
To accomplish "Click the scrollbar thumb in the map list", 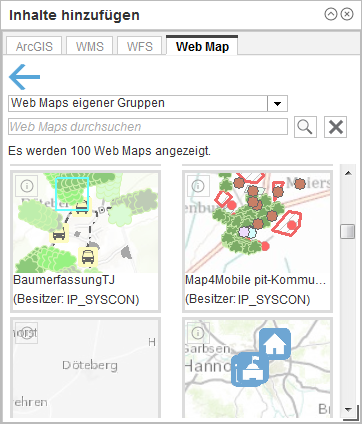I will (347, 231).
